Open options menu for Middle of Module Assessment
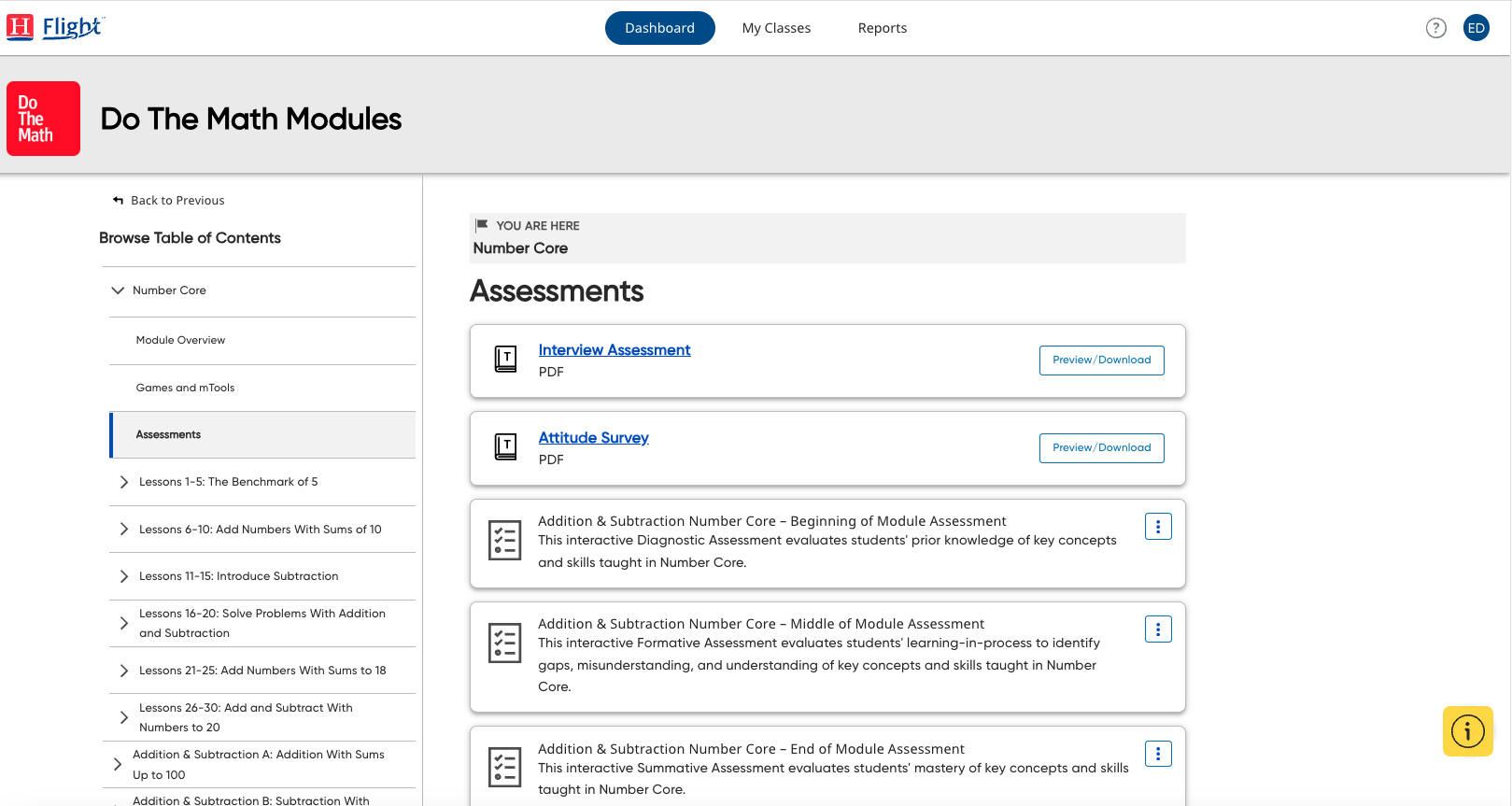This screenshot has height=806, width=1512. 1157,629
